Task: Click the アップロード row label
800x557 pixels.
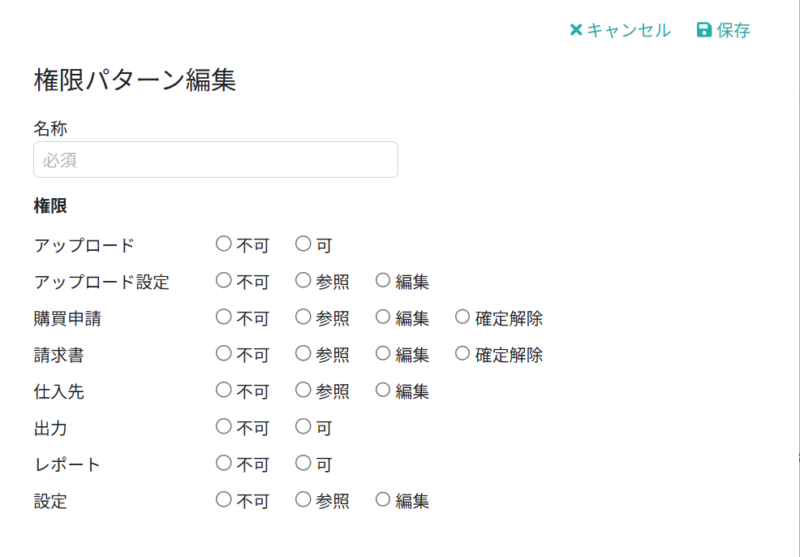Action: (x=84, y=245)
